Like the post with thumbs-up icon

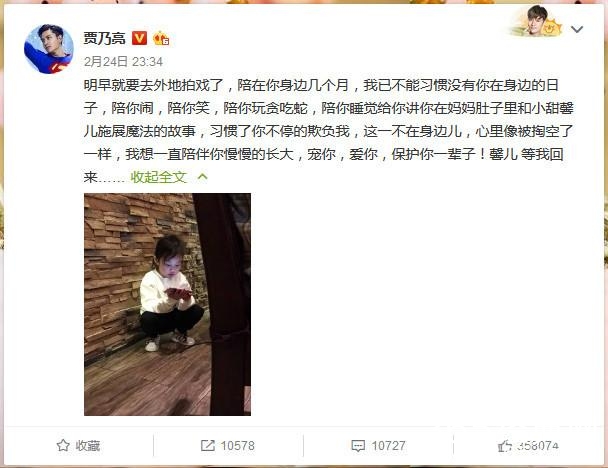504,446
